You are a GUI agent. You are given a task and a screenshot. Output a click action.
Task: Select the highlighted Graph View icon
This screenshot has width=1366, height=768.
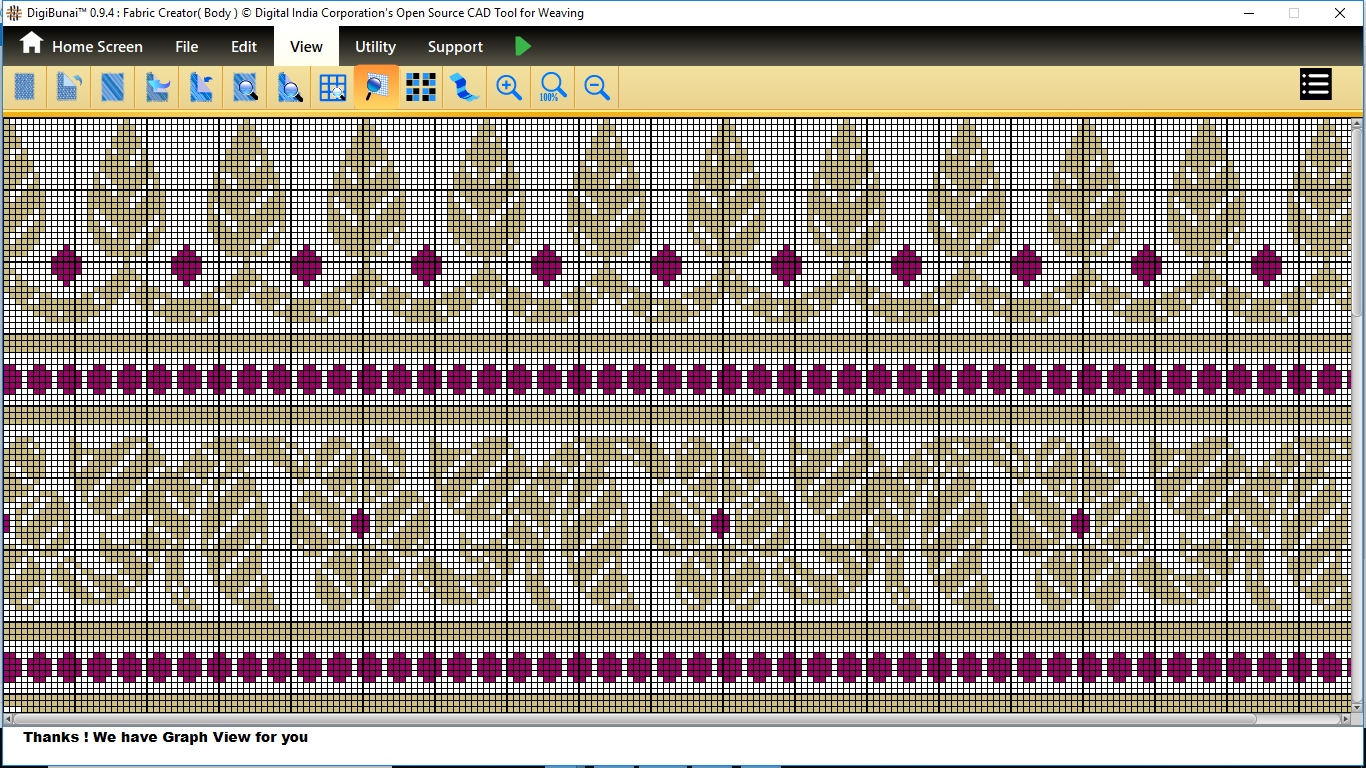376,88
